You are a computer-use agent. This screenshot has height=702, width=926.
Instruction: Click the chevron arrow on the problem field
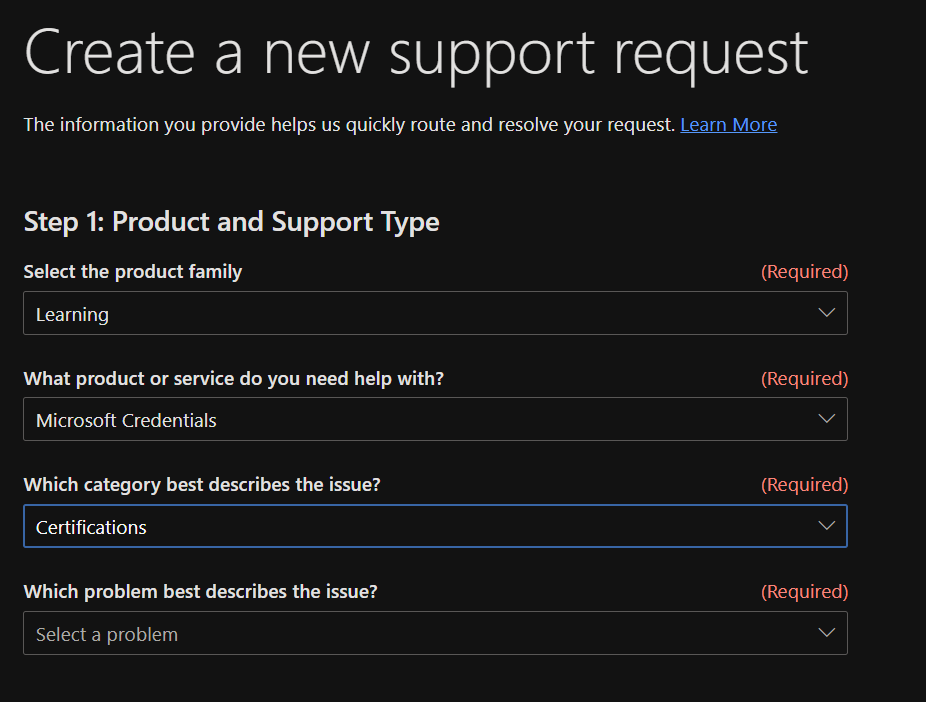tap(826, 633)
